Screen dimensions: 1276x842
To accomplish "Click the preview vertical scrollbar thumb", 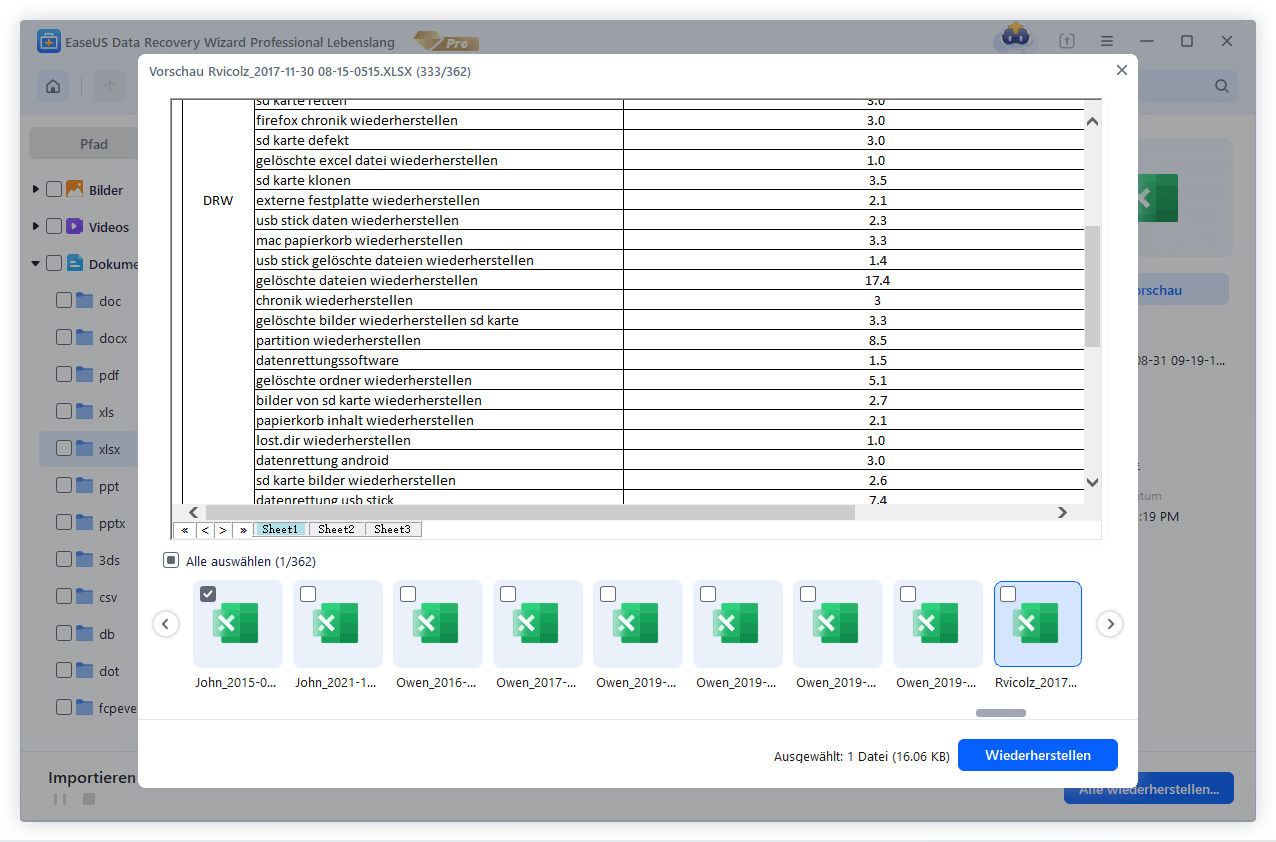I will tap(1092, 286).
